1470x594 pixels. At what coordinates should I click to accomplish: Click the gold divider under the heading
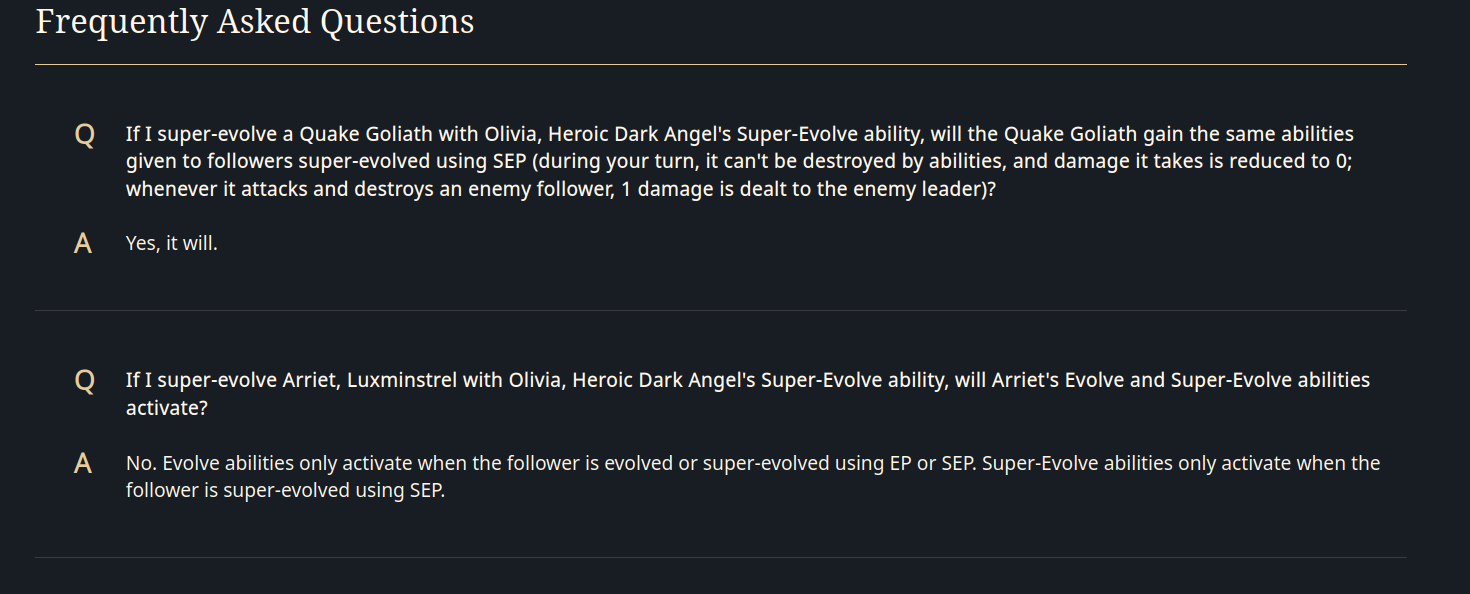[x=721, y=64]
